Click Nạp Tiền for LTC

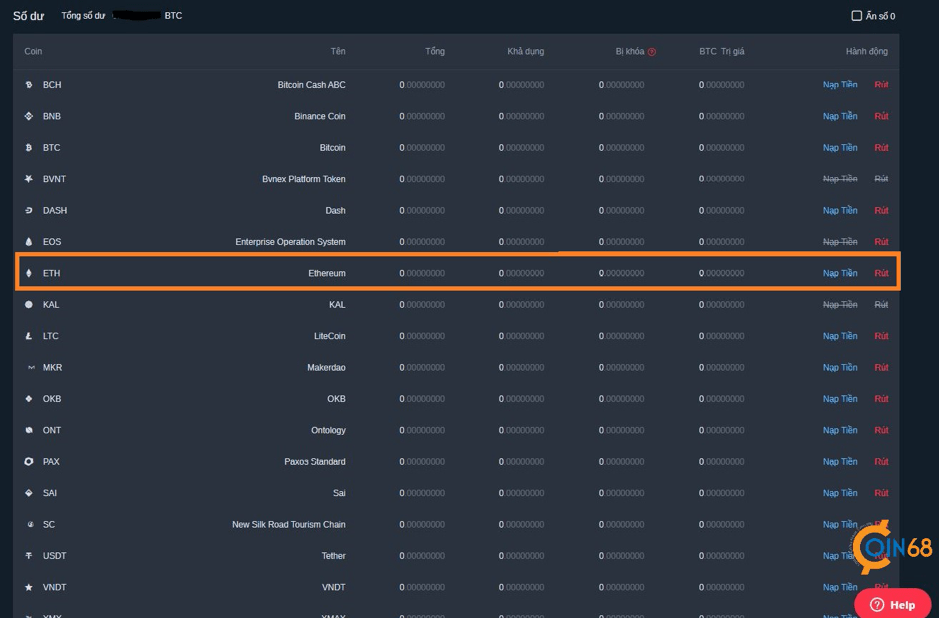coord(840,336)
